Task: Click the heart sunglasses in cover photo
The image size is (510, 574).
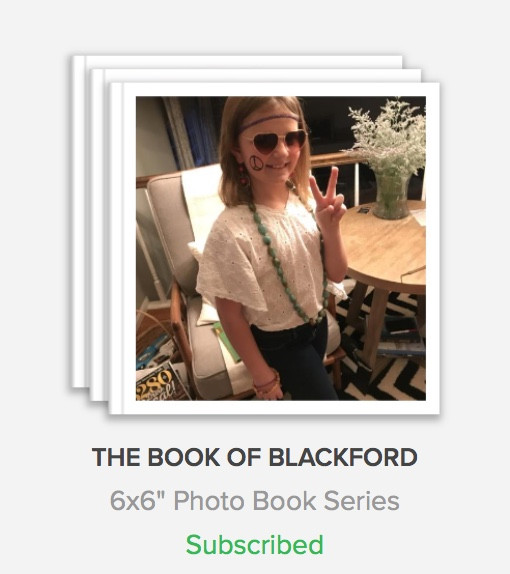Action: (277, 141)
